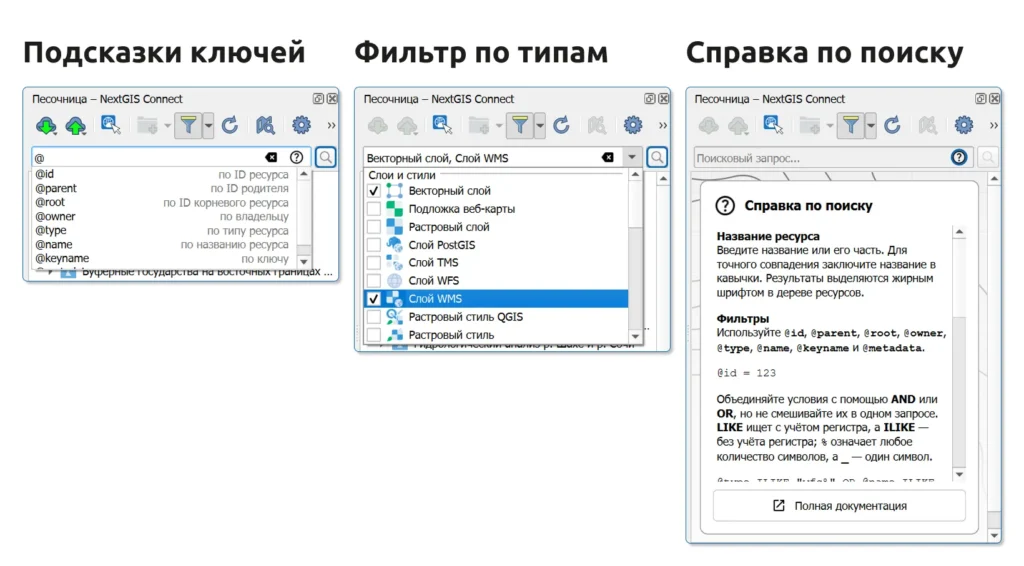The image size is (1024, 566).
Task: Clear the '@' search text in the left panel
Action: [271, 157]
